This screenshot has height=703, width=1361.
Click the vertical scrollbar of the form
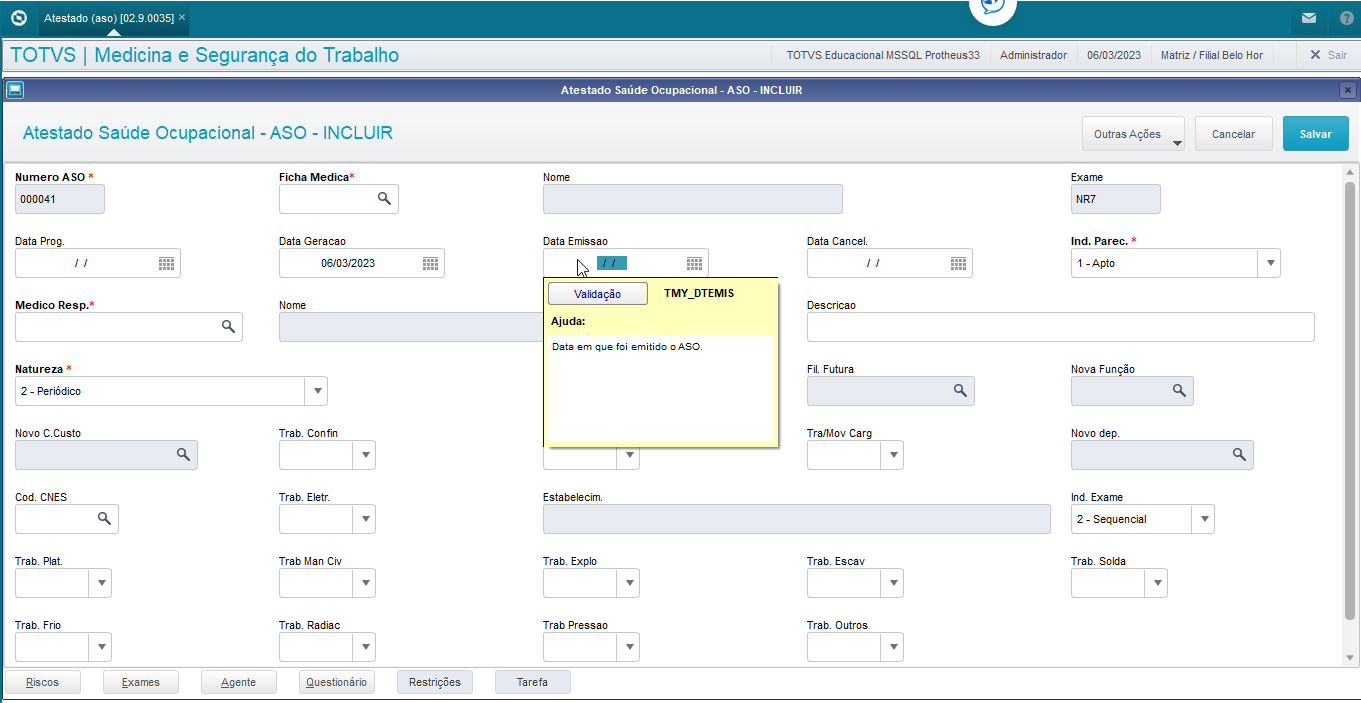(x=1350, y=400)
